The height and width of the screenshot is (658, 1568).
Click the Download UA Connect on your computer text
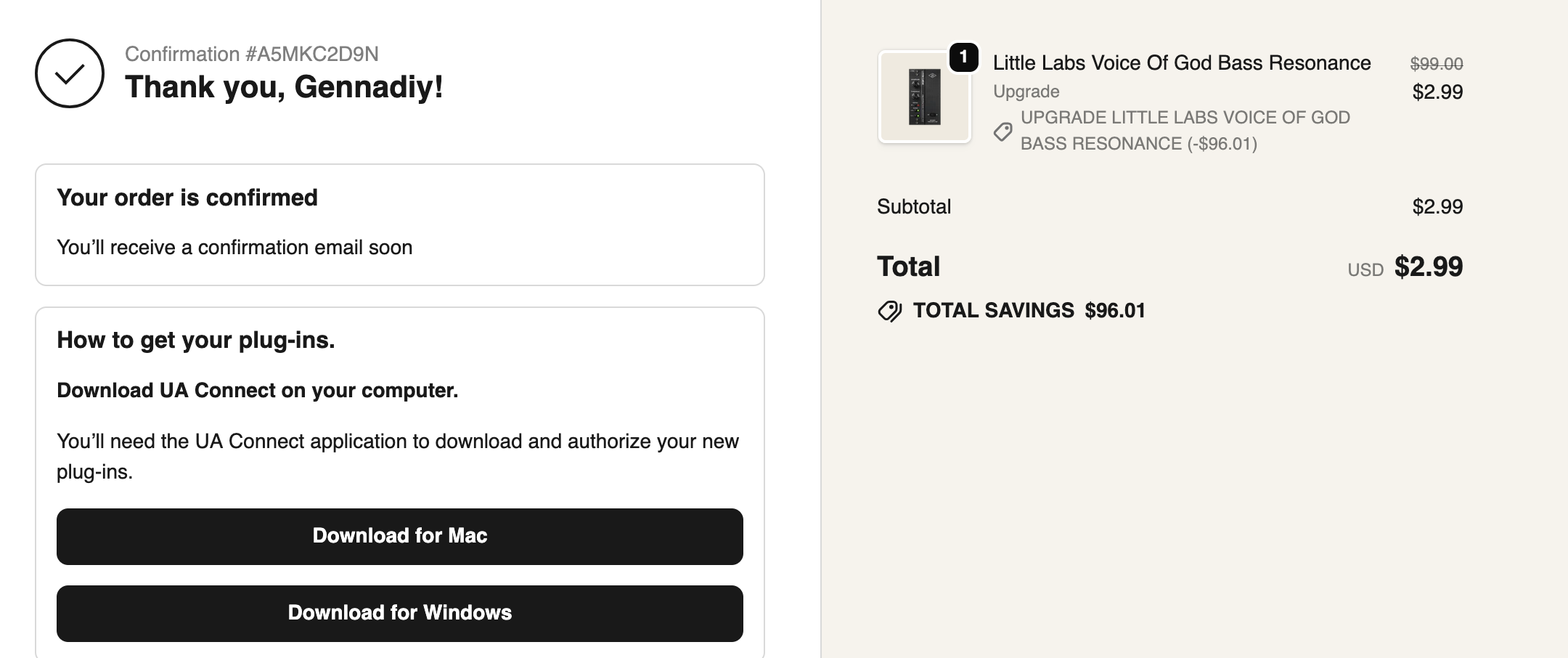(x=258, y=391)
